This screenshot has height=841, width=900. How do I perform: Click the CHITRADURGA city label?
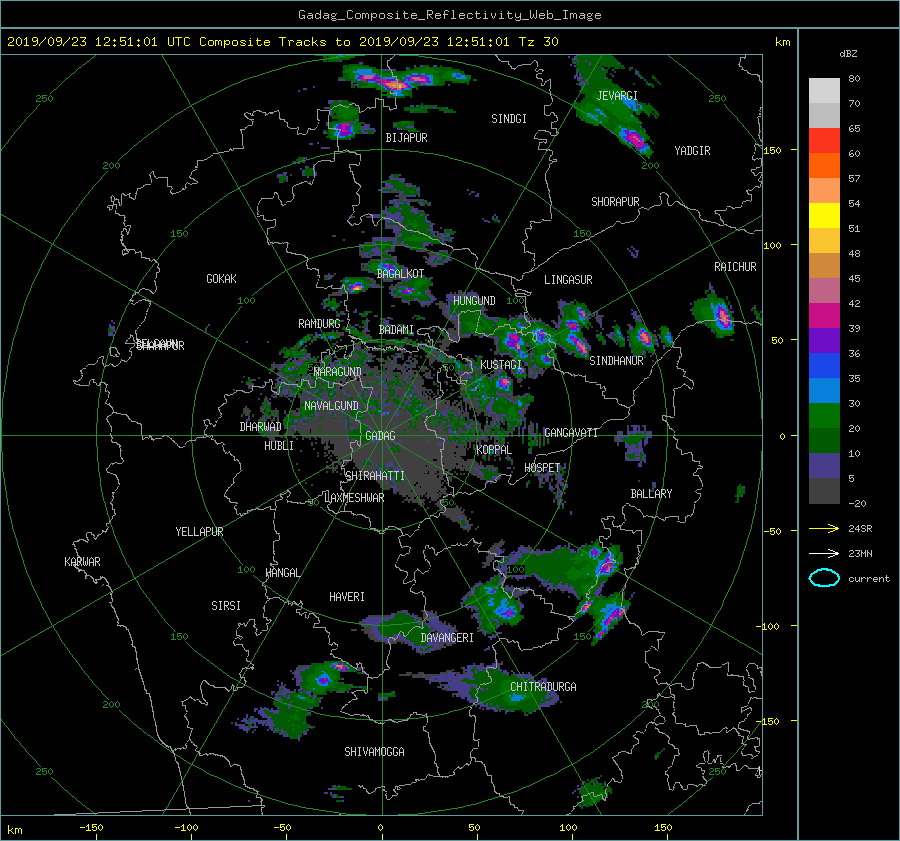[543, 687]
